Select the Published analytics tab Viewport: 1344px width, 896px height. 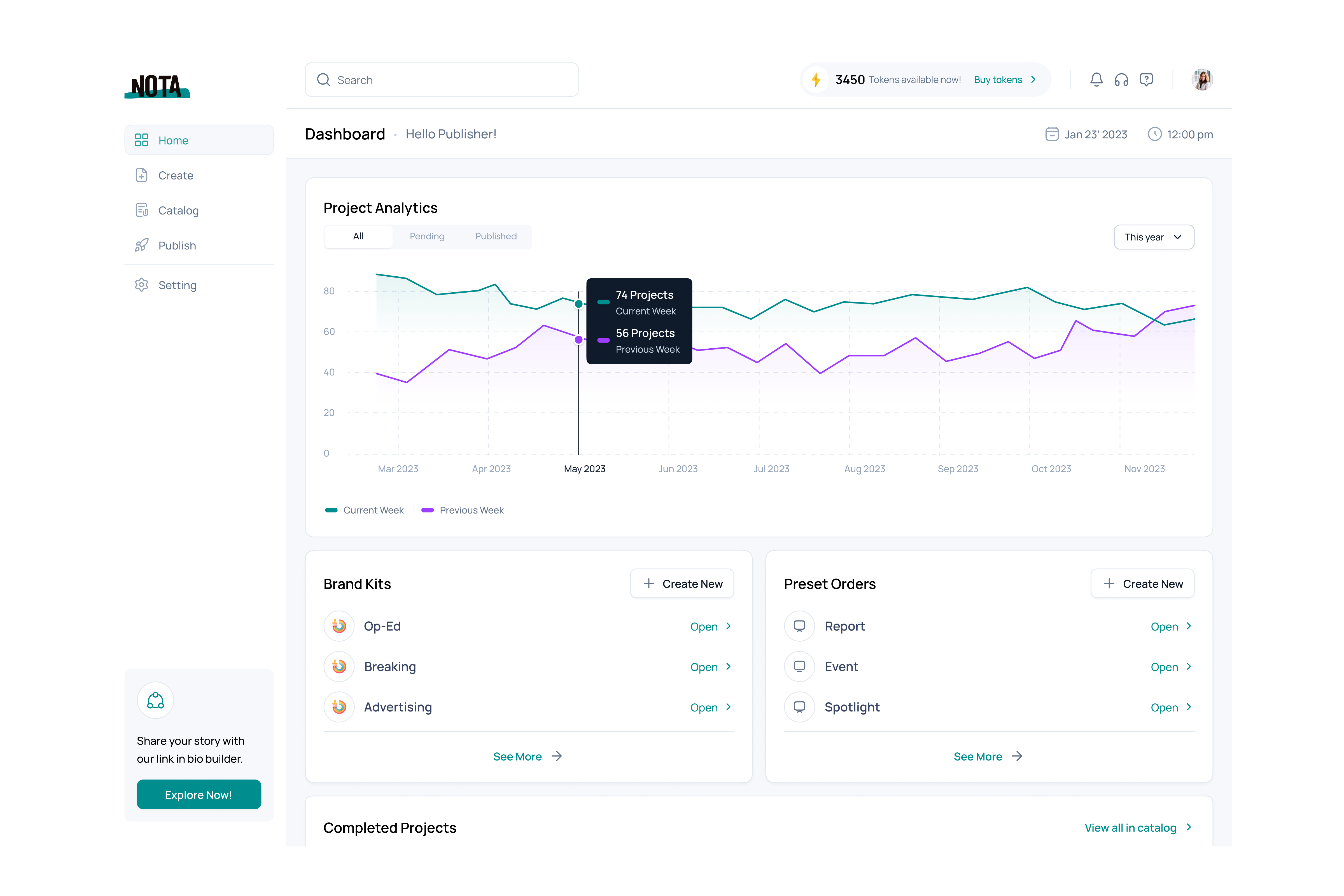coord(495,237)
